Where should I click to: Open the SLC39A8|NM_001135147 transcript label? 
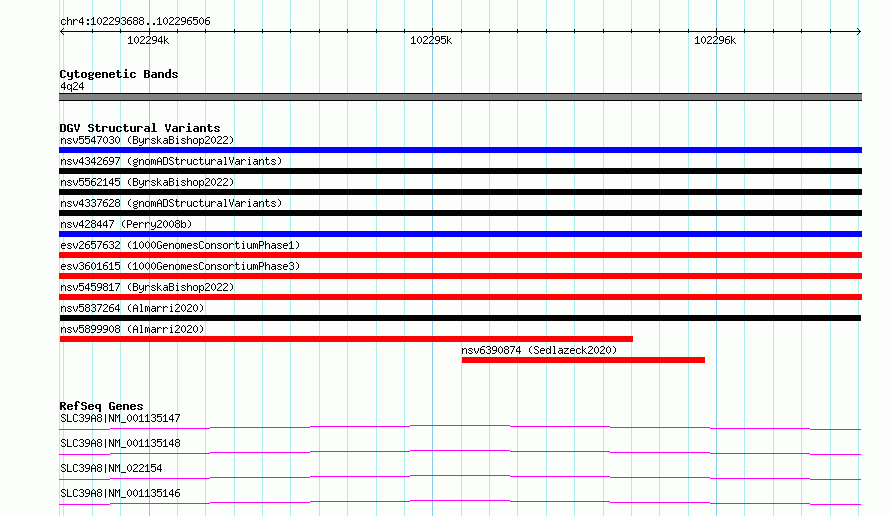[x=120, y=418]
